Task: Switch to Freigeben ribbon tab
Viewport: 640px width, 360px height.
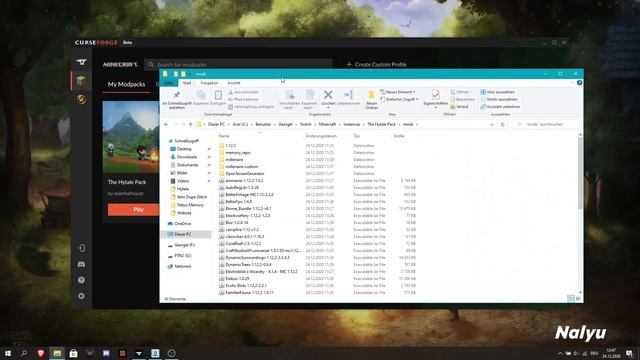Action: point(209,83)
